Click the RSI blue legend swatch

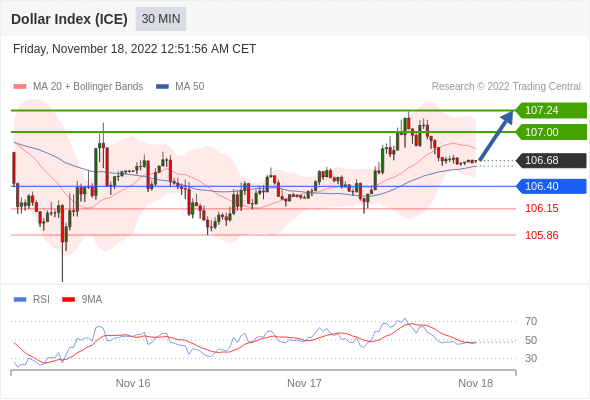coord(20,300)
